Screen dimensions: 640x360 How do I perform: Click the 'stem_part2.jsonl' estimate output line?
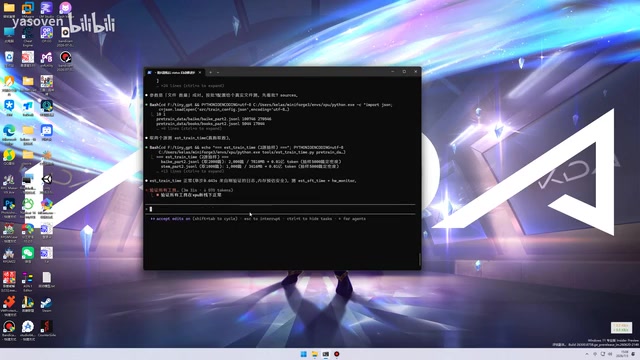(249, 167)
